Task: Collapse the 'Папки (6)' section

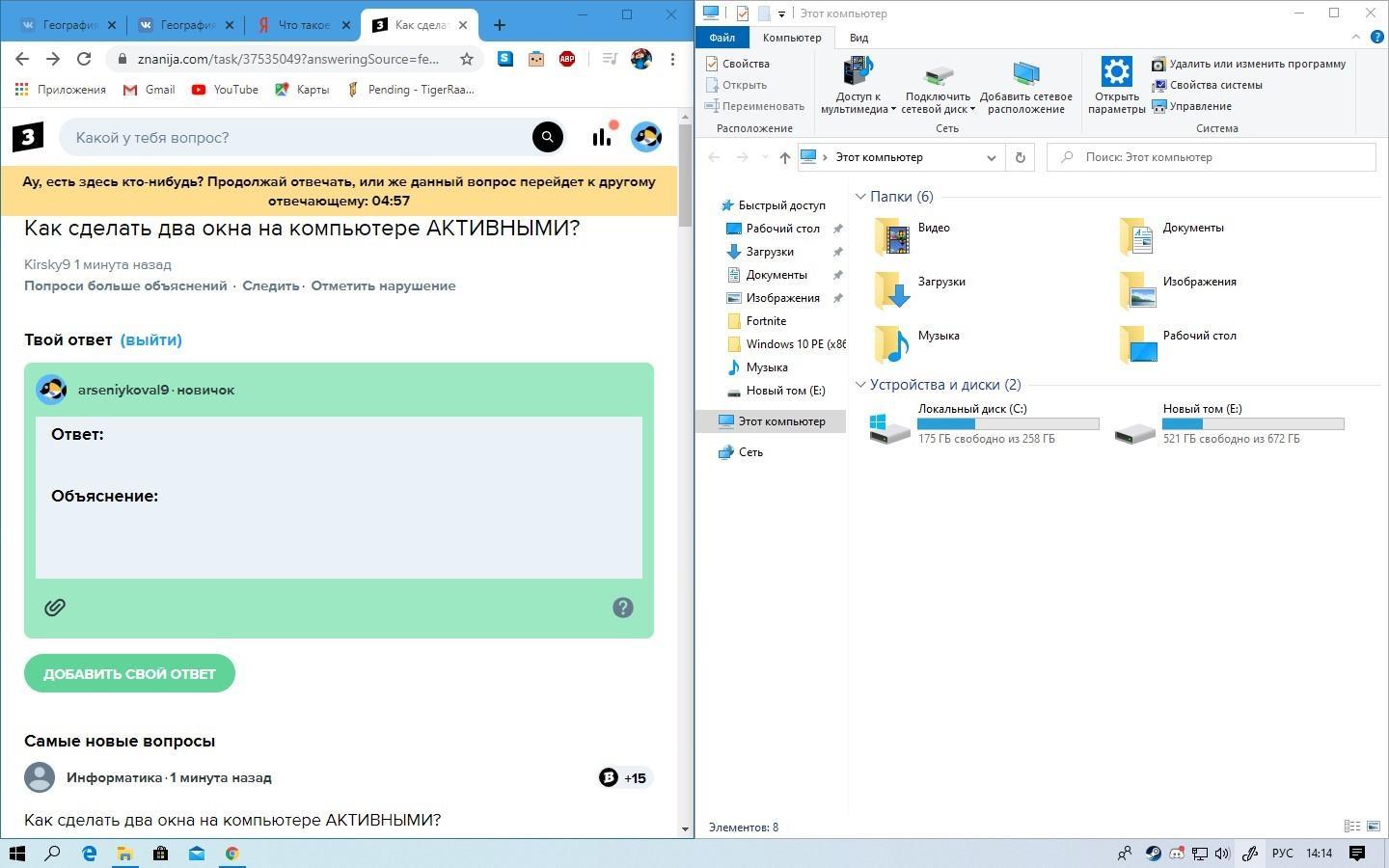Action: (x=860, y=197)
